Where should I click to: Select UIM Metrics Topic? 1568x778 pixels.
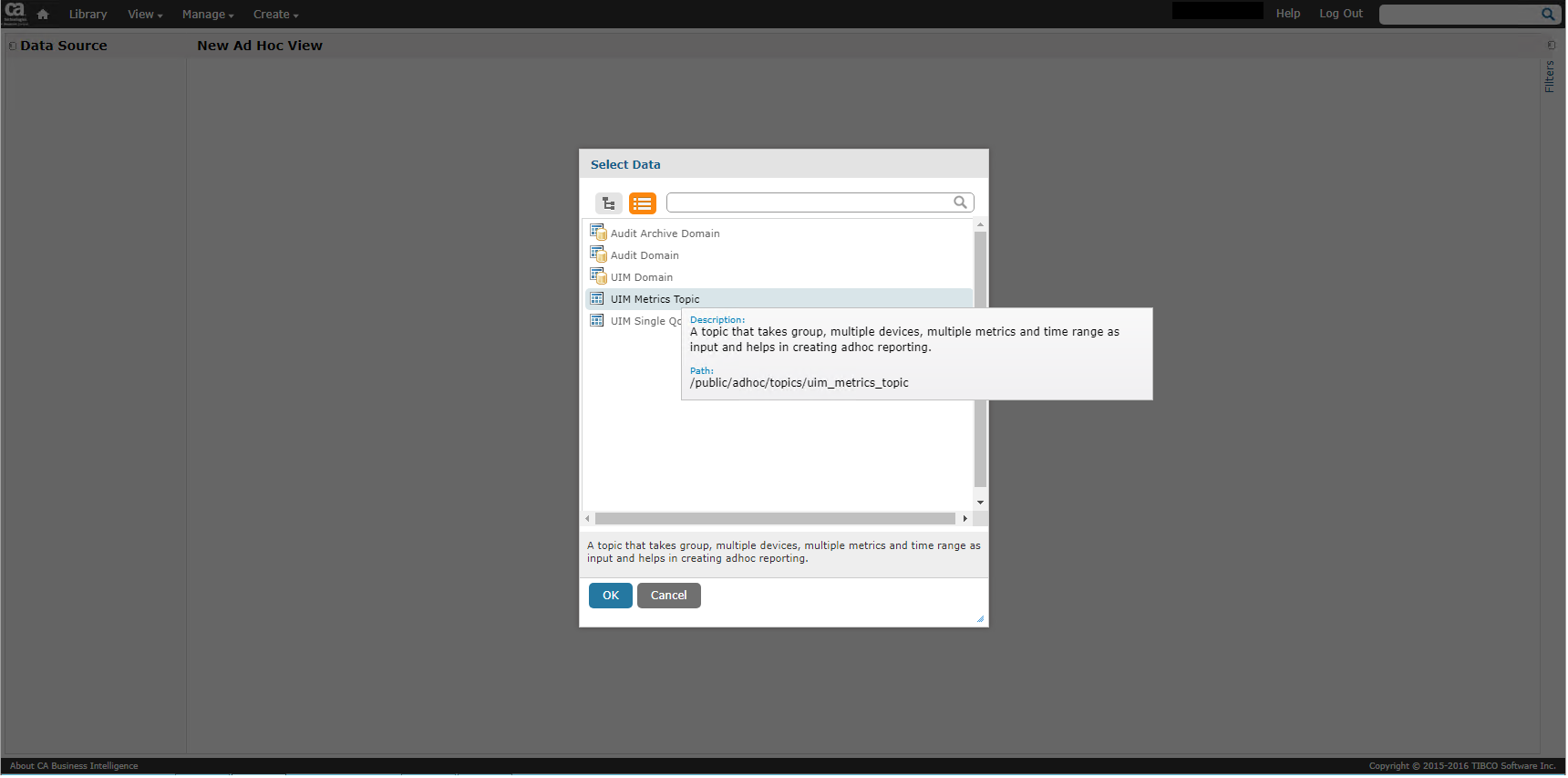(x=779, y=299)
